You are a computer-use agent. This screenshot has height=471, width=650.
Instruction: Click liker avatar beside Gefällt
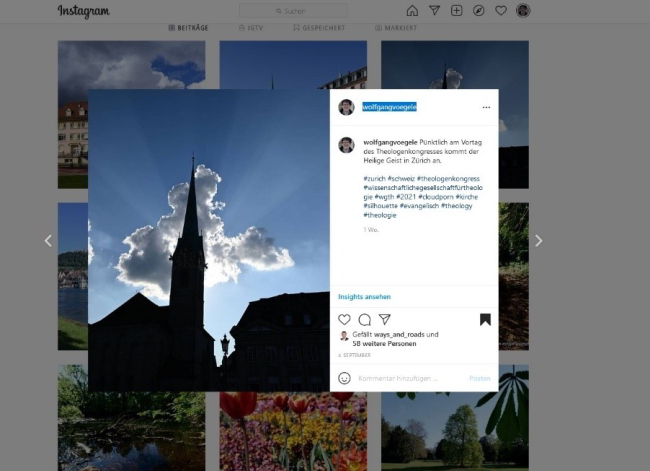344,336
